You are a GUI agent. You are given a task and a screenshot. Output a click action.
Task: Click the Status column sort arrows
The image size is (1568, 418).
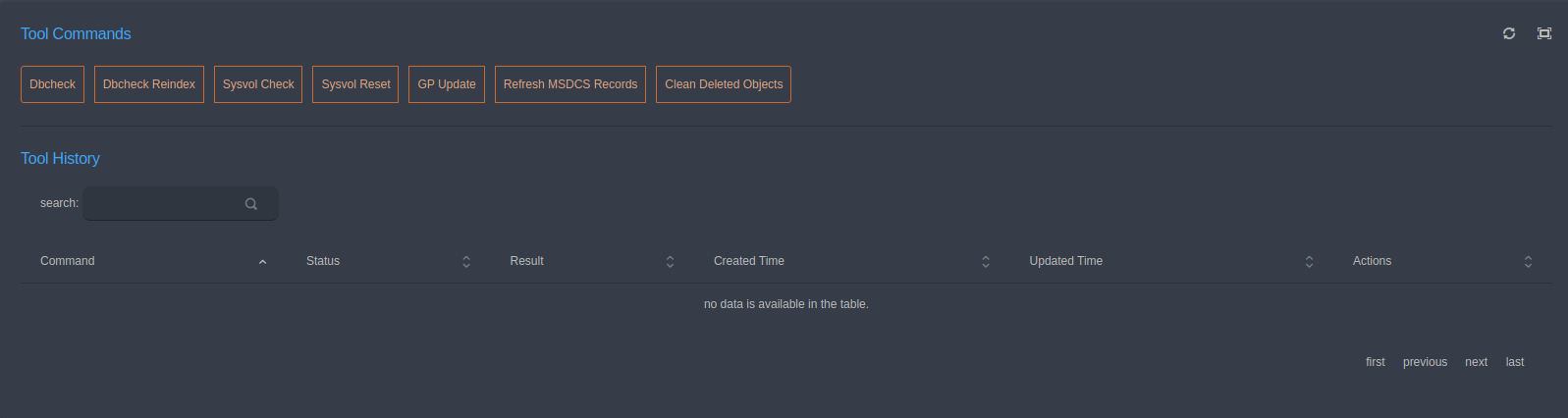pyautogui.click(x=466, y=262)
